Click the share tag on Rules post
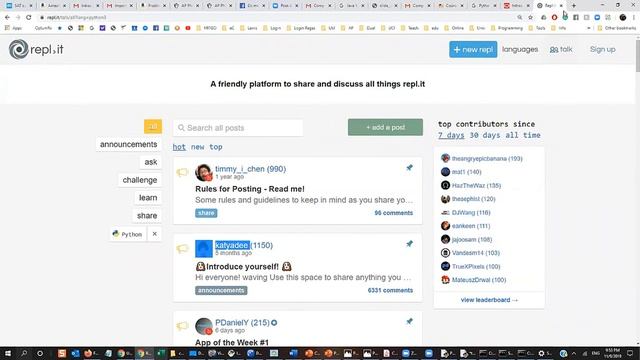The image size is (640, 360). pos(206,213)
